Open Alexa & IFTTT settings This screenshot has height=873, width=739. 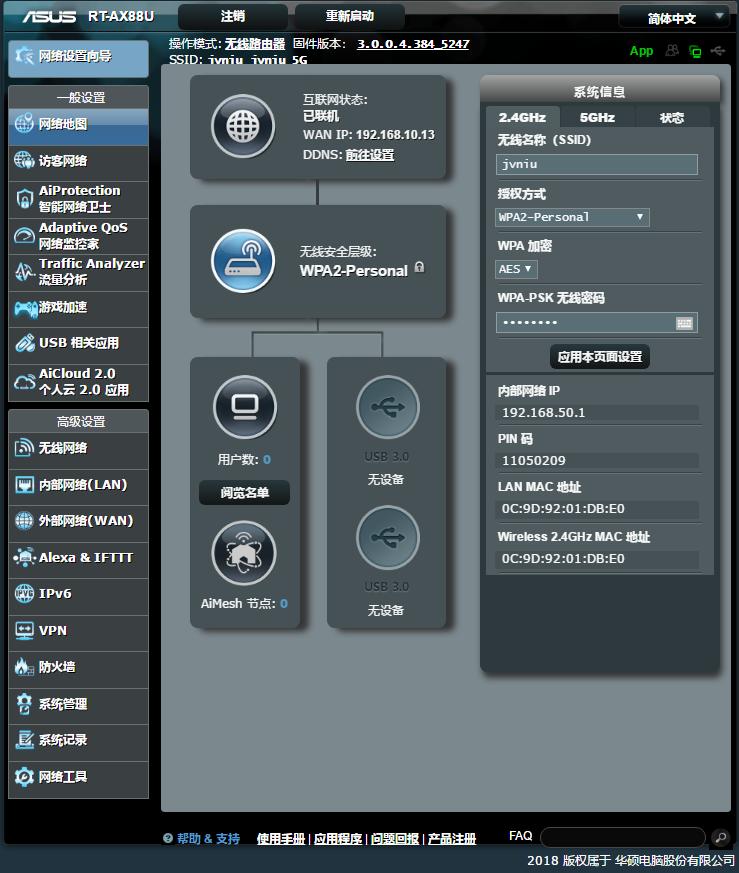79,558
